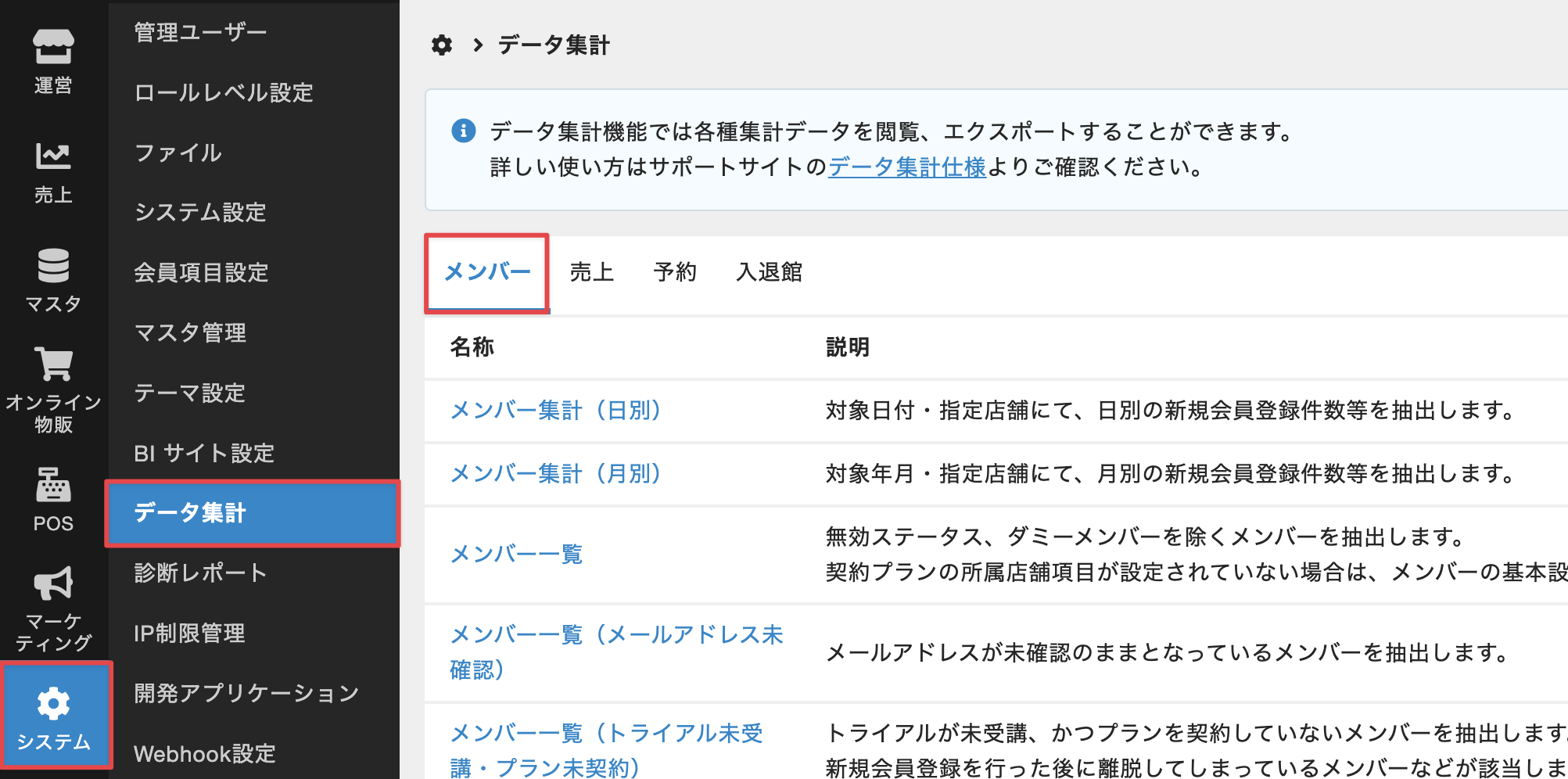Click the POS register icon

tap(53, 485)
